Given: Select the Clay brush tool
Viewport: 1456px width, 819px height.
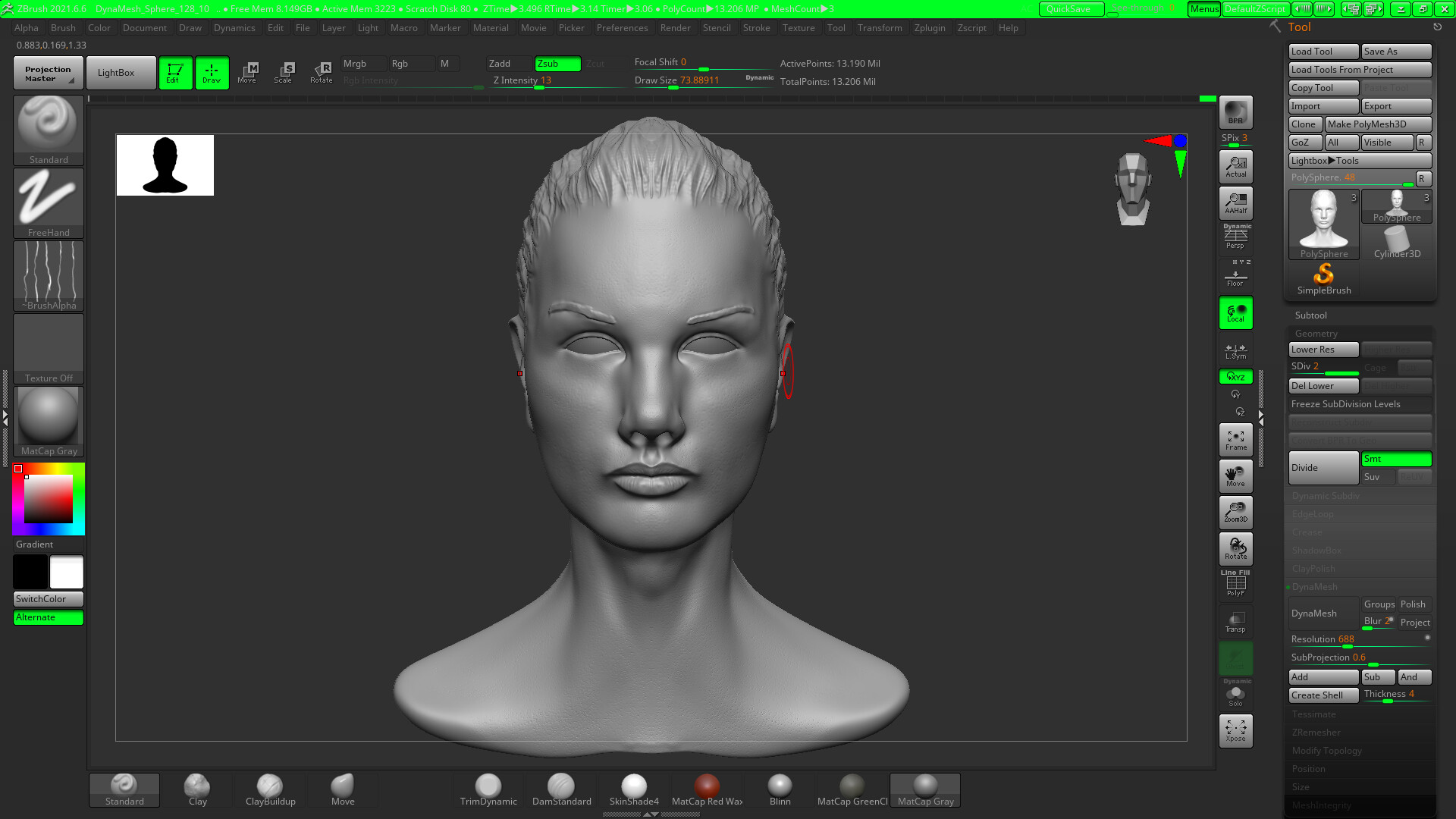Looking at the screenshot, I should pos(197,789).
